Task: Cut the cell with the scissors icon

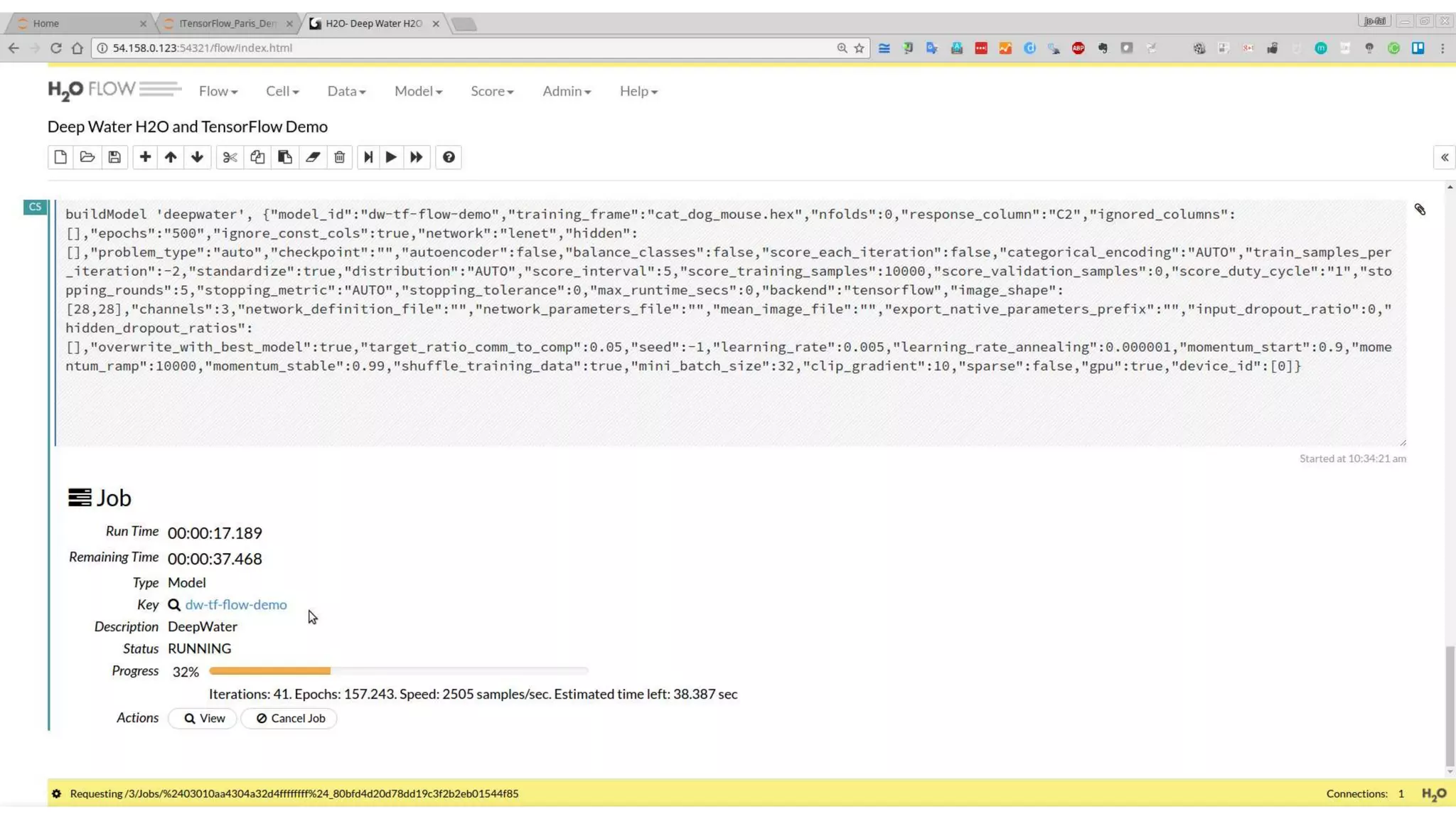Action: coord(230,157)
